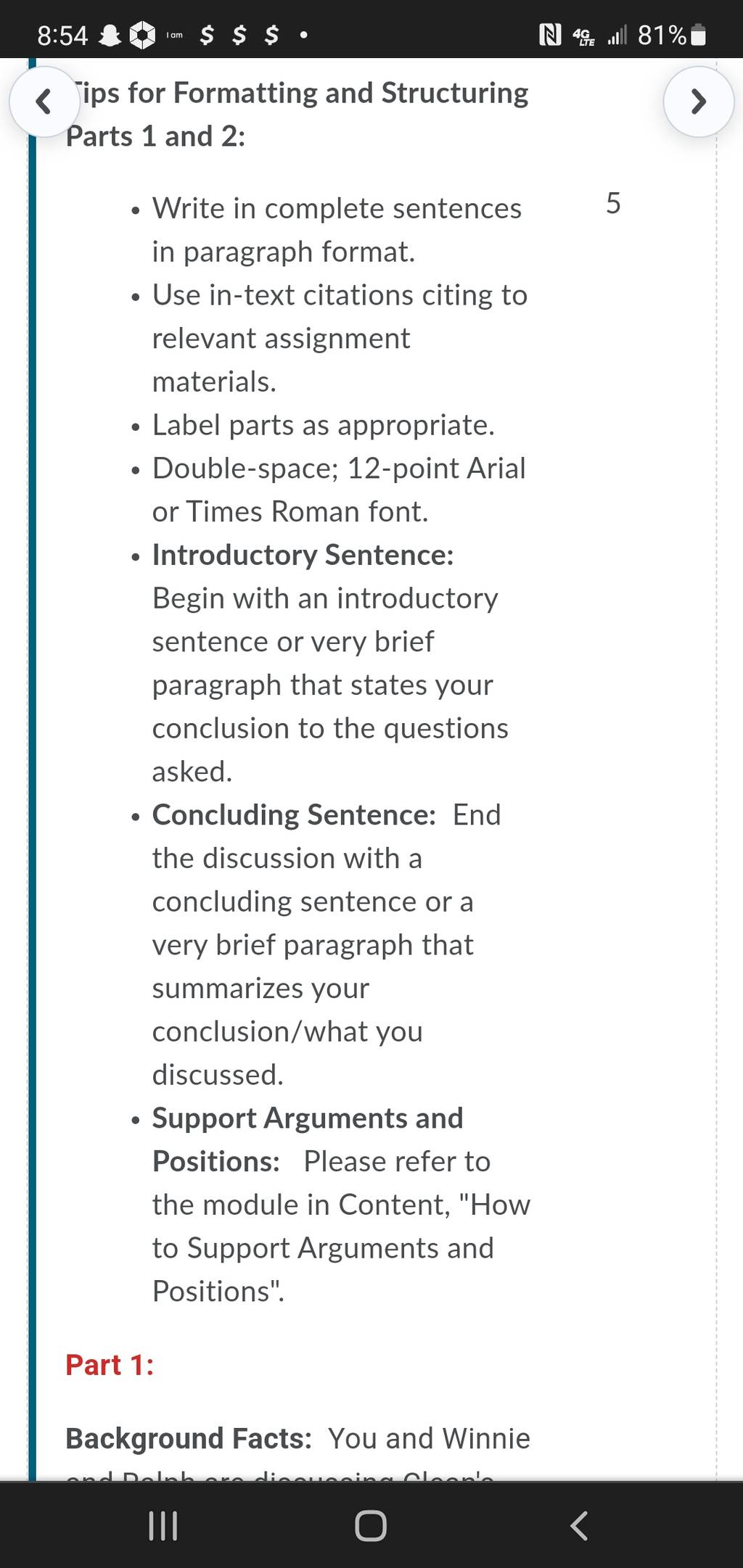
Task: Tap the hexagon app notification icon
Action: click(142, 36)
